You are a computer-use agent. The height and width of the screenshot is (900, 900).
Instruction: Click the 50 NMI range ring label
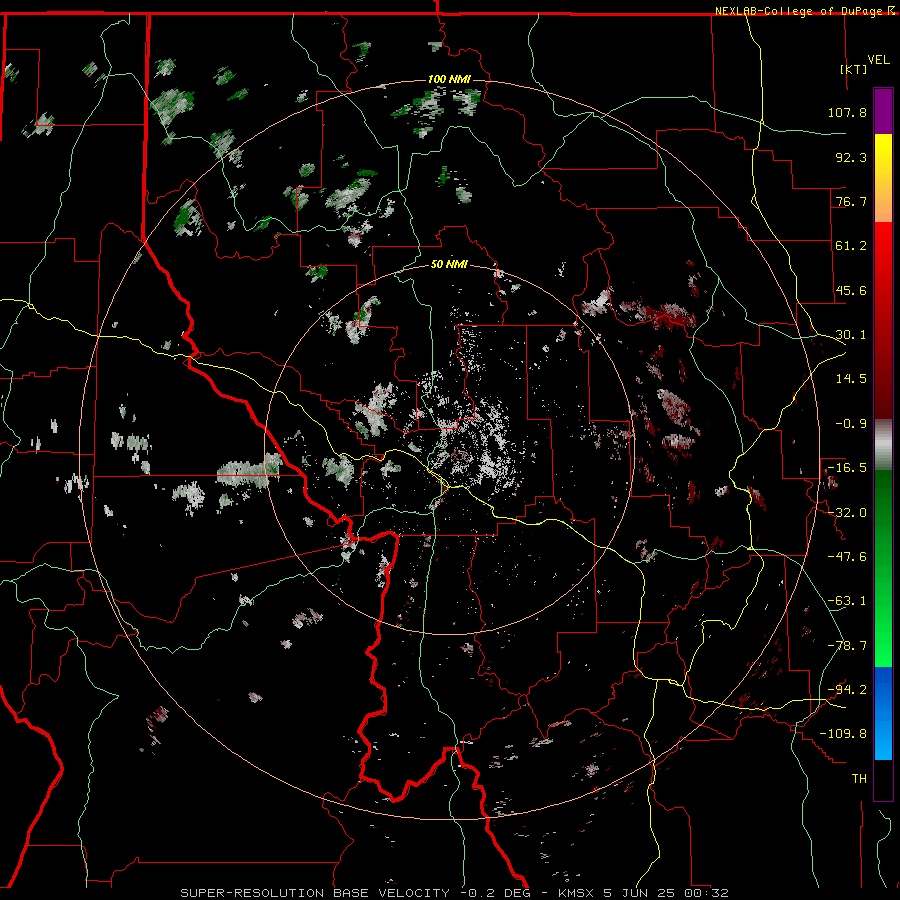point(449,265)
